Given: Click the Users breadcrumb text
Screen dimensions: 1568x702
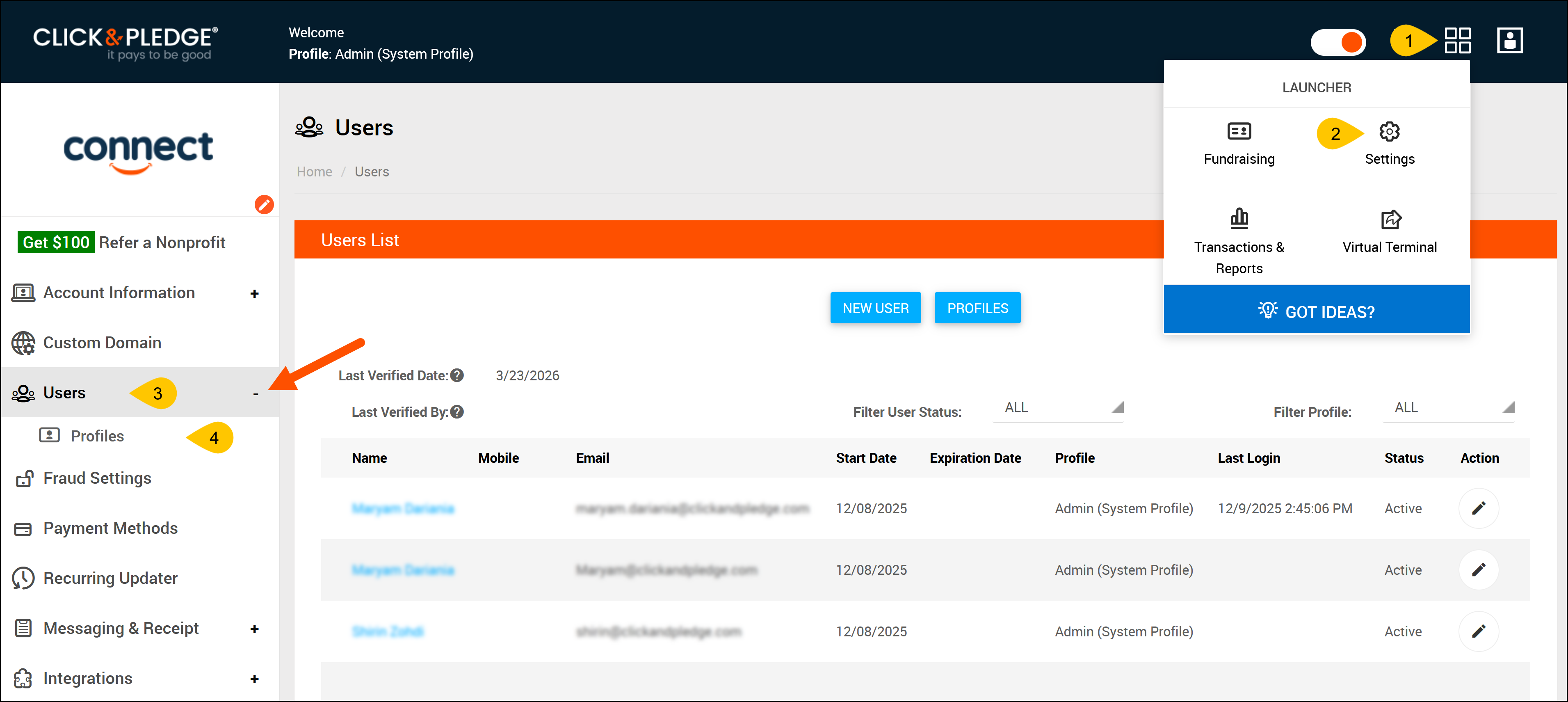Looking at the screenshot, I should (371, 172).
